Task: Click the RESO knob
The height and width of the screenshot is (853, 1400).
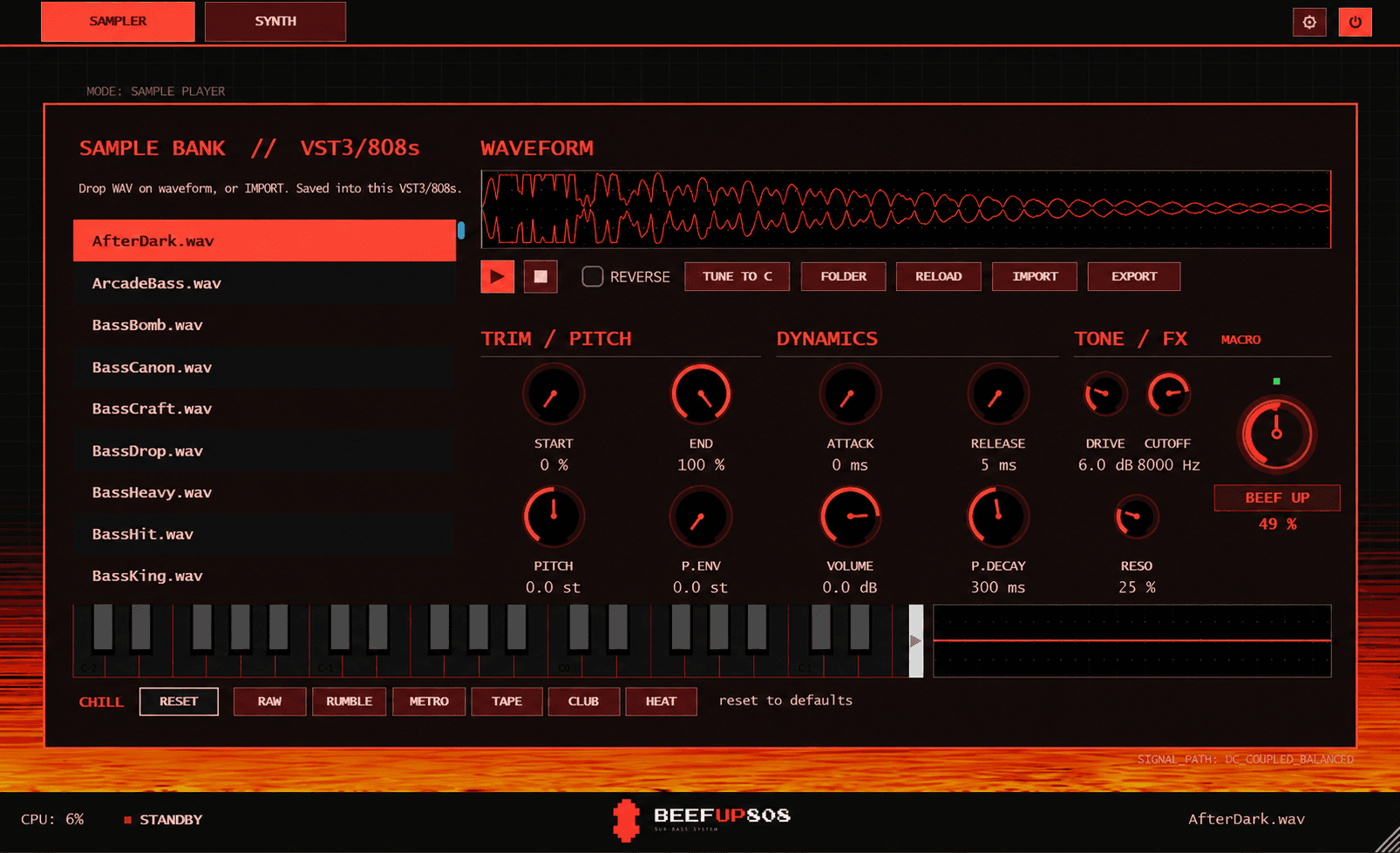Action: pos(1136,517)
